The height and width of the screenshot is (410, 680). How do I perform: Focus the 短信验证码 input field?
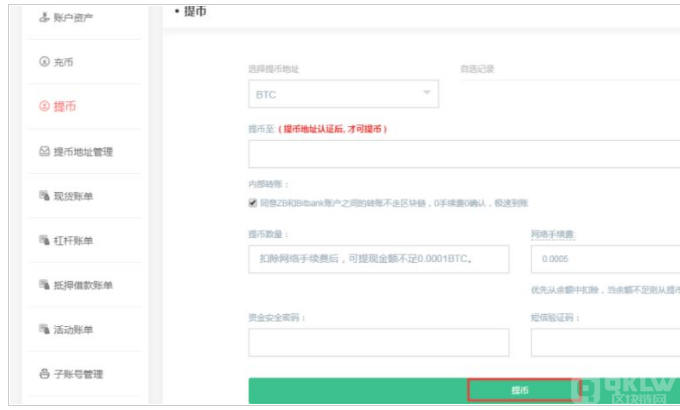click(605, 342)
